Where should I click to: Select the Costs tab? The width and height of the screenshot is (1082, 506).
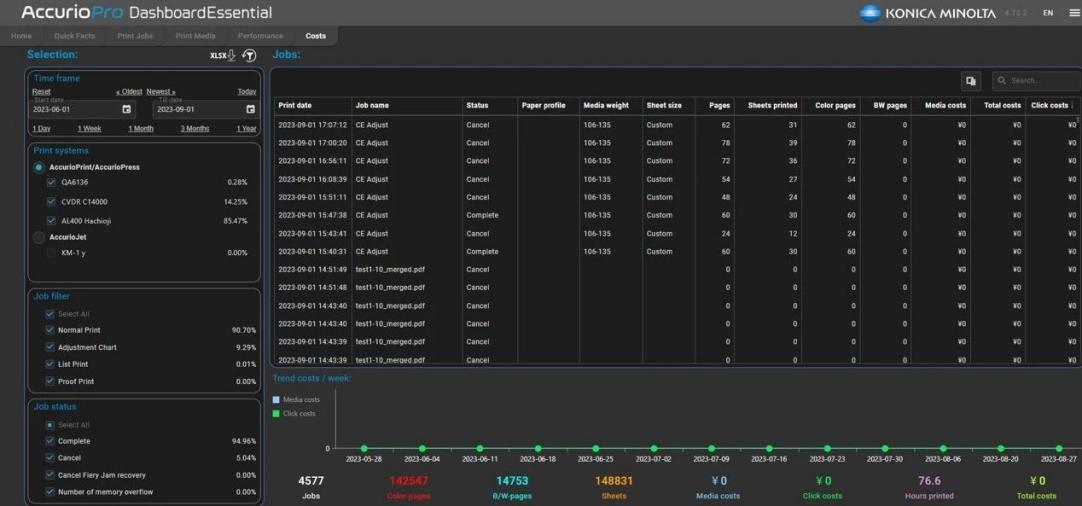pyautogui.click(x=315, y=36)
